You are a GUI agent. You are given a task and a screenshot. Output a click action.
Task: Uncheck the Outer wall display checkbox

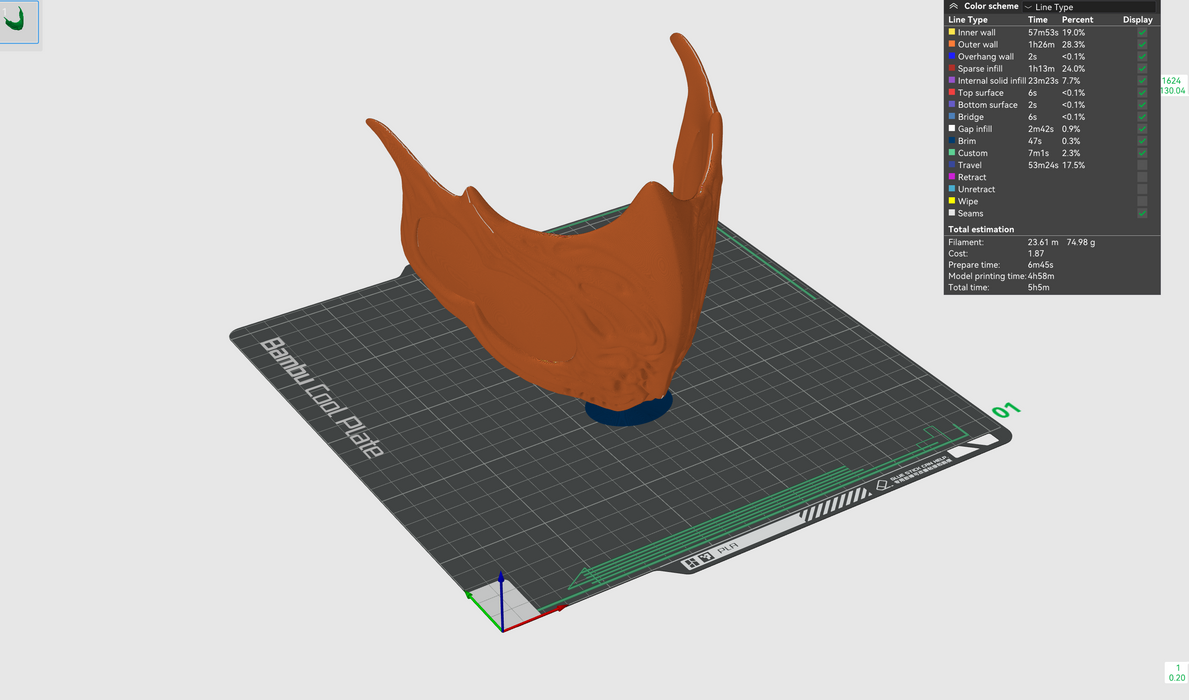click(x=1142, y=45)
